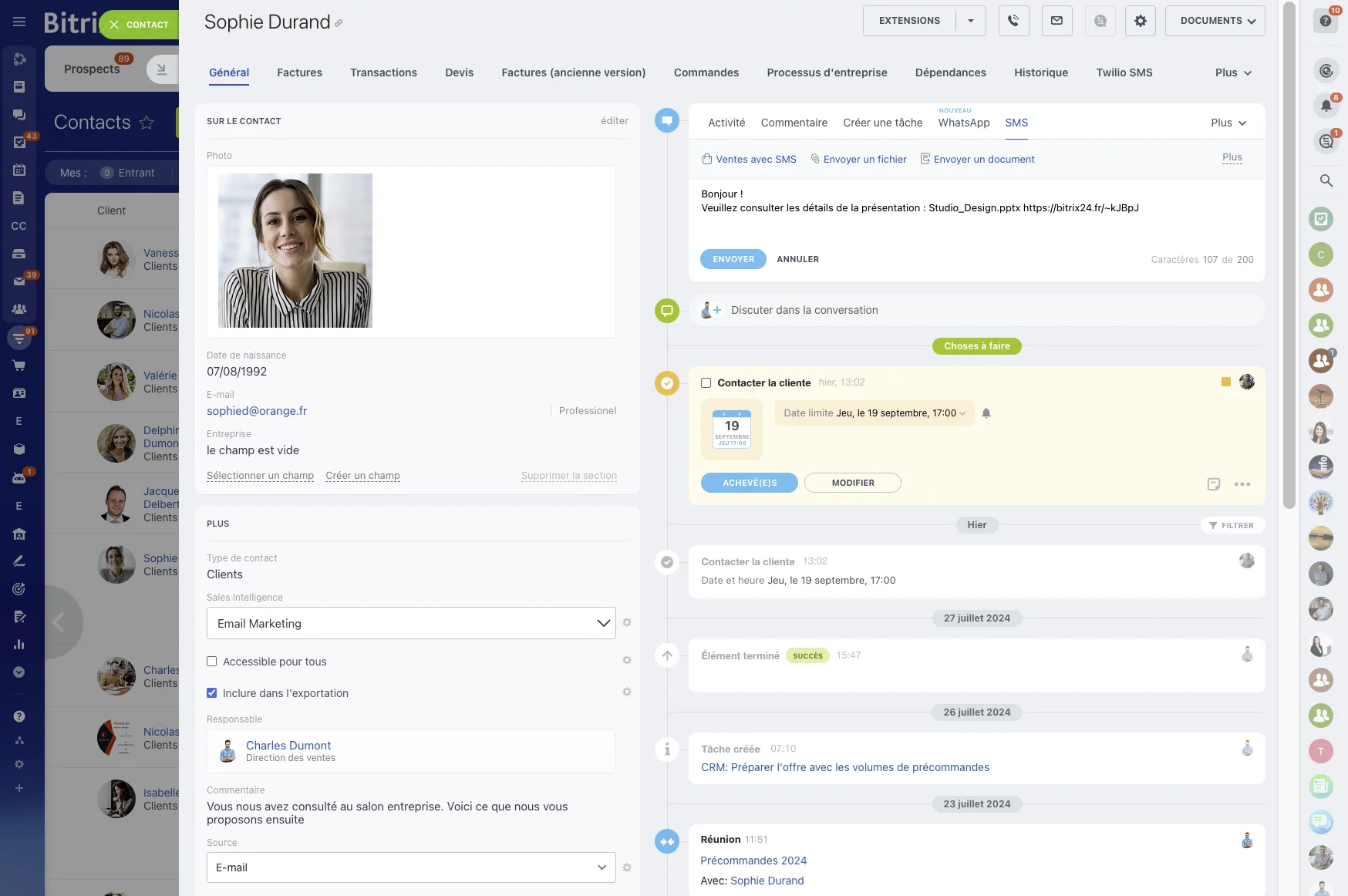Open the search magnifier in right sidebar
The width and height of the screenshot is (1348, 896).
[x=1326, y=180]
